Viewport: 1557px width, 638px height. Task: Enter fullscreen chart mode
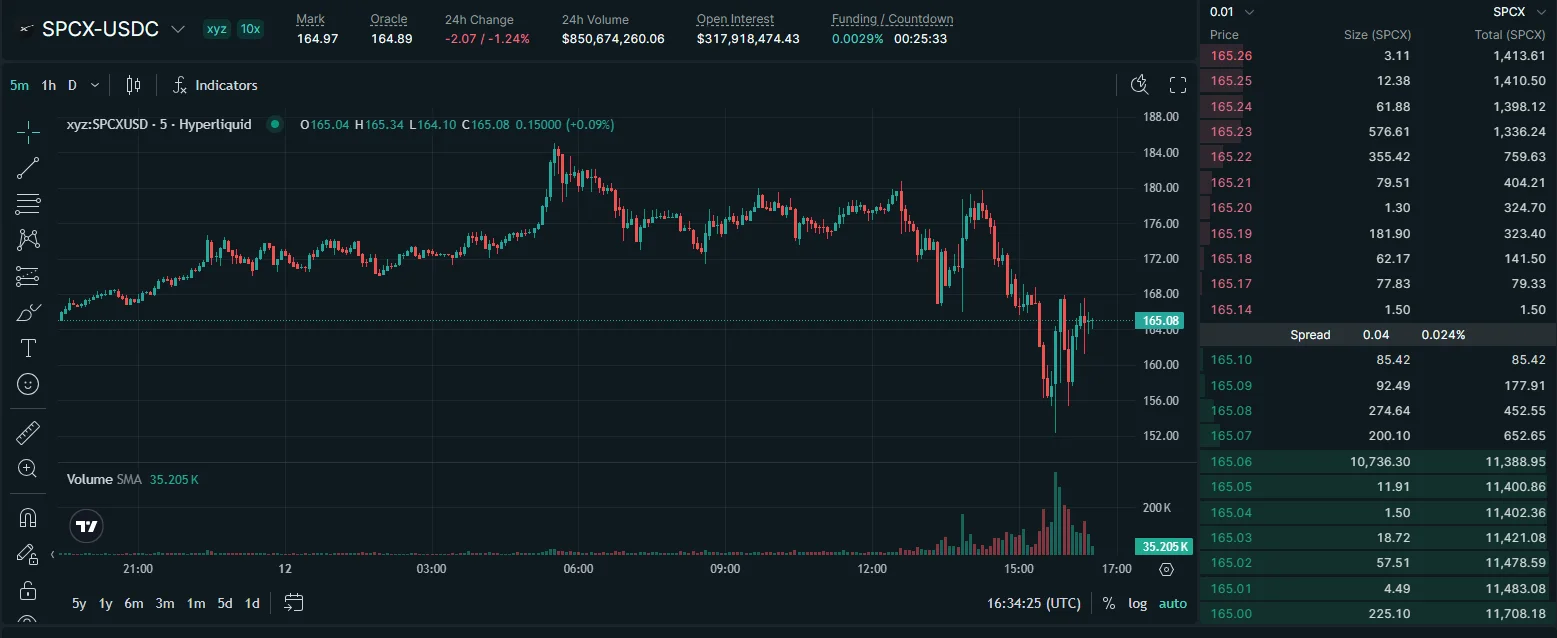tap(1178, 85)
